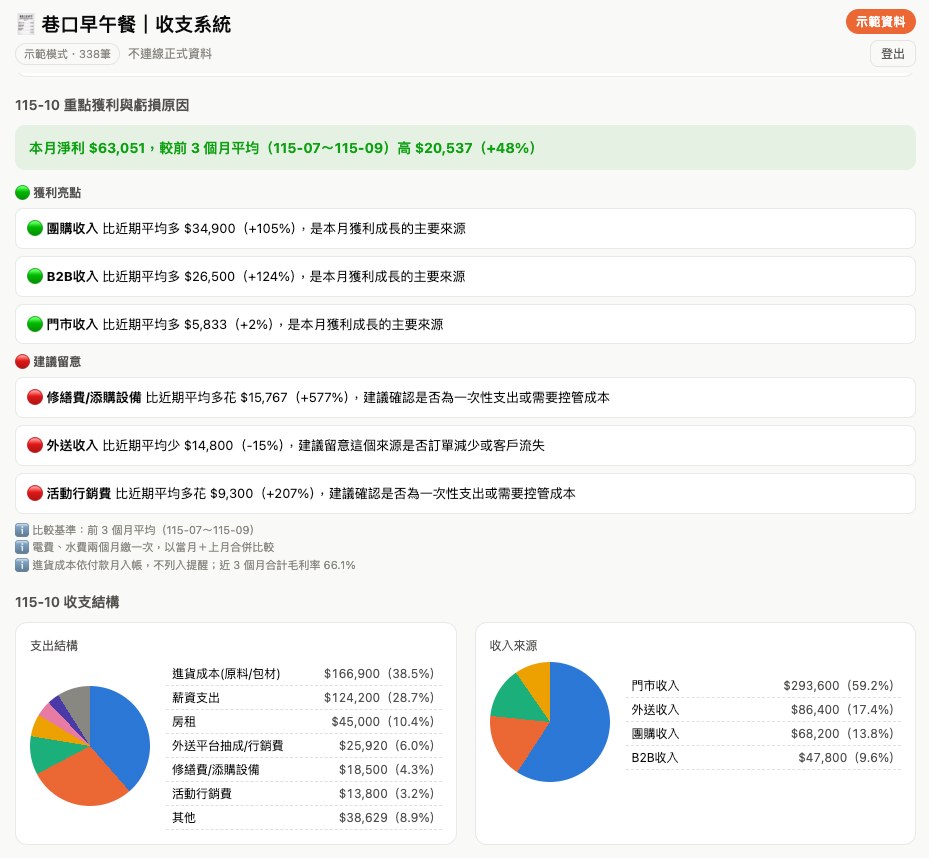Click the green dot in B2B收入 highlight row
Screen dimensions: 929x858
pos(34,276)
